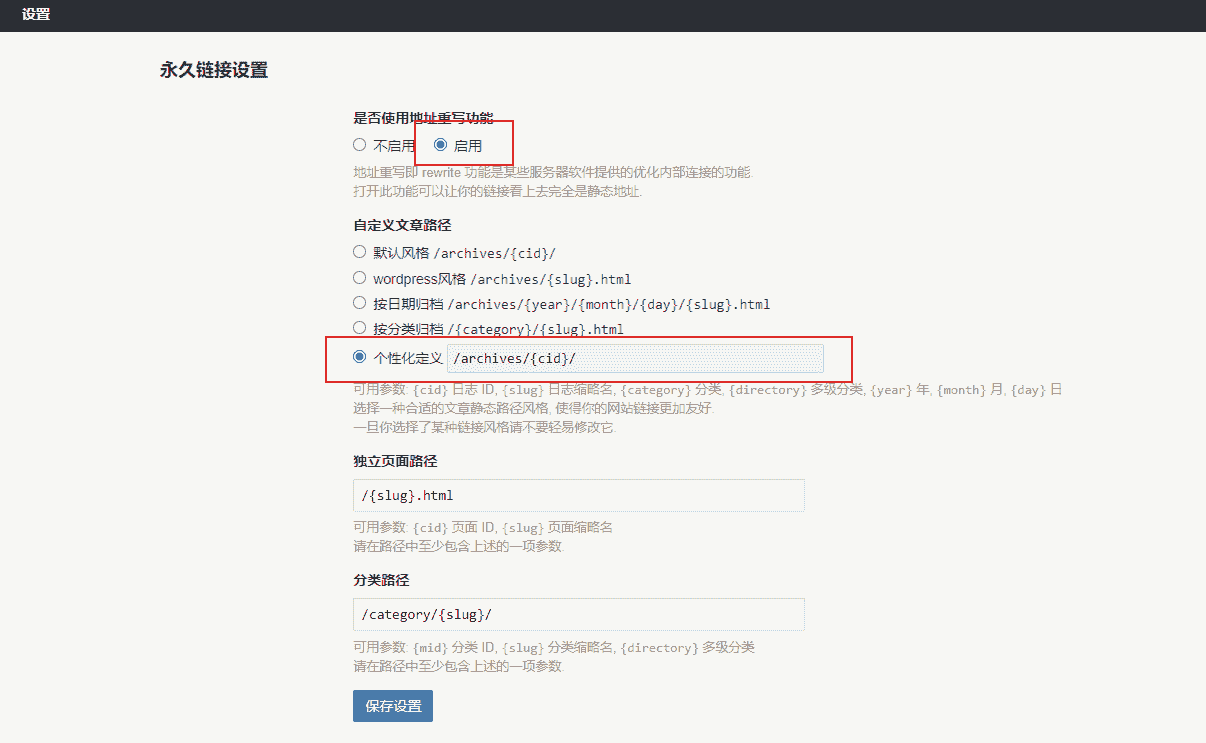Click the 请不要轻易修改它 warning text
1206x743 pixels.
pyautogui.click(x=485, y=427)
